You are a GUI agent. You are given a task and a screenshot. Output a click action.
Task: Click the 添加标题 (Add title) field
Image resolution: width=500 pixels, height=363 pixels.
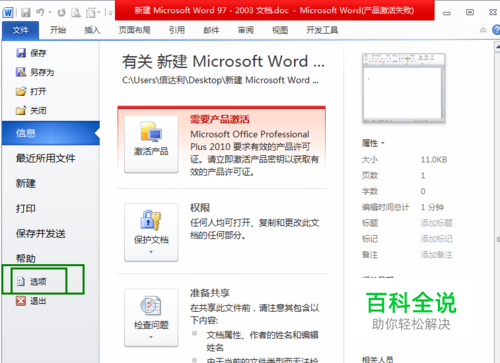click(436, 223)
